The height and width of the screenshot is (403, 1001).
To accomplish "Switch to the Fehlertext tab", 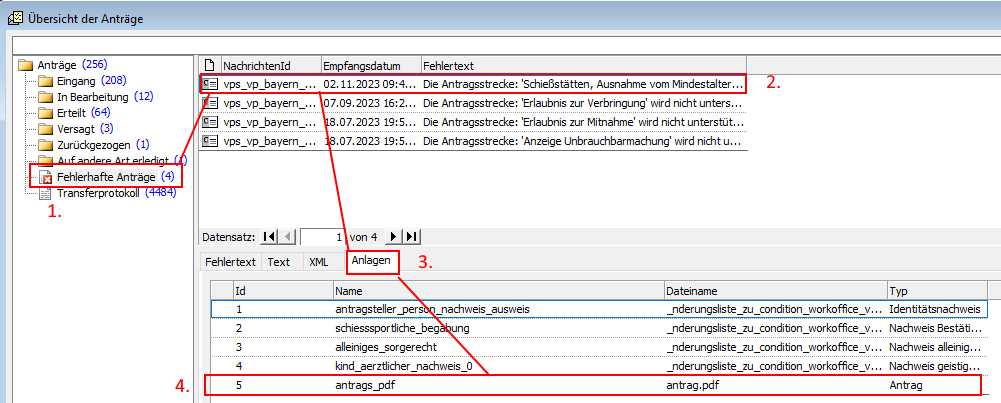I will [229, 262].
